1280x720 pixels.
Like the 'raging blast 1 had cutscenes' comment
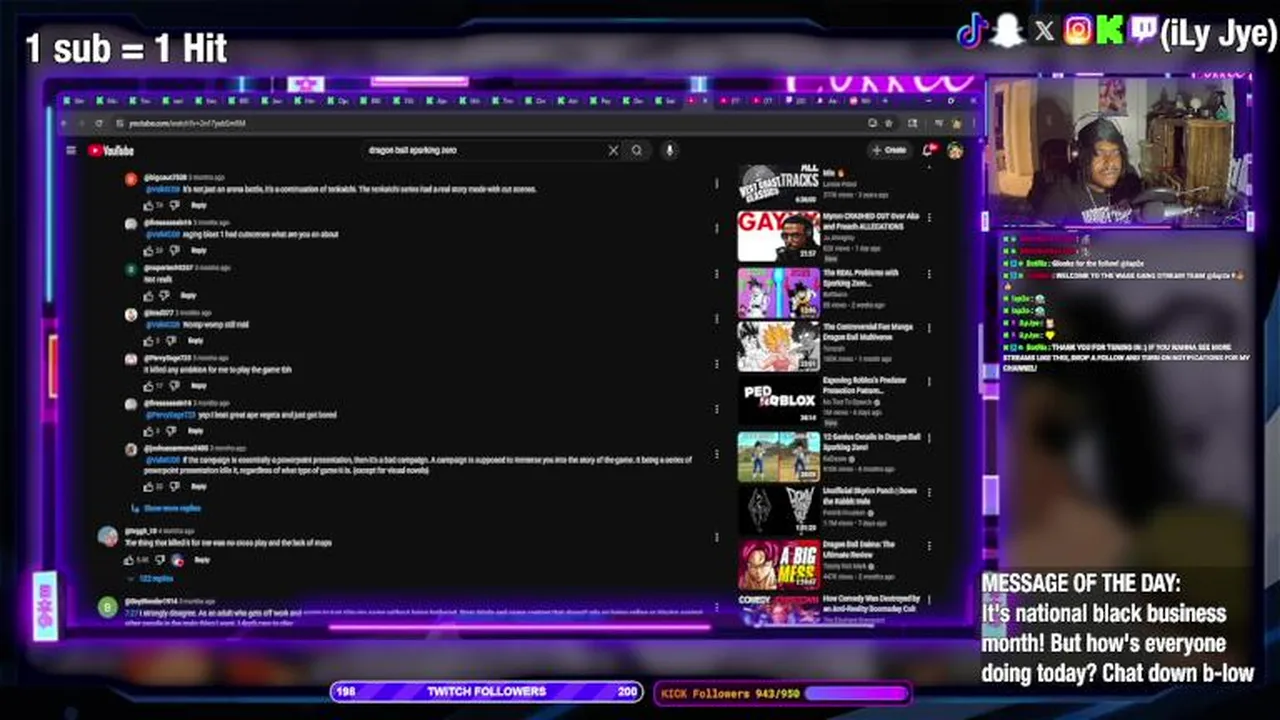[149, 250]
